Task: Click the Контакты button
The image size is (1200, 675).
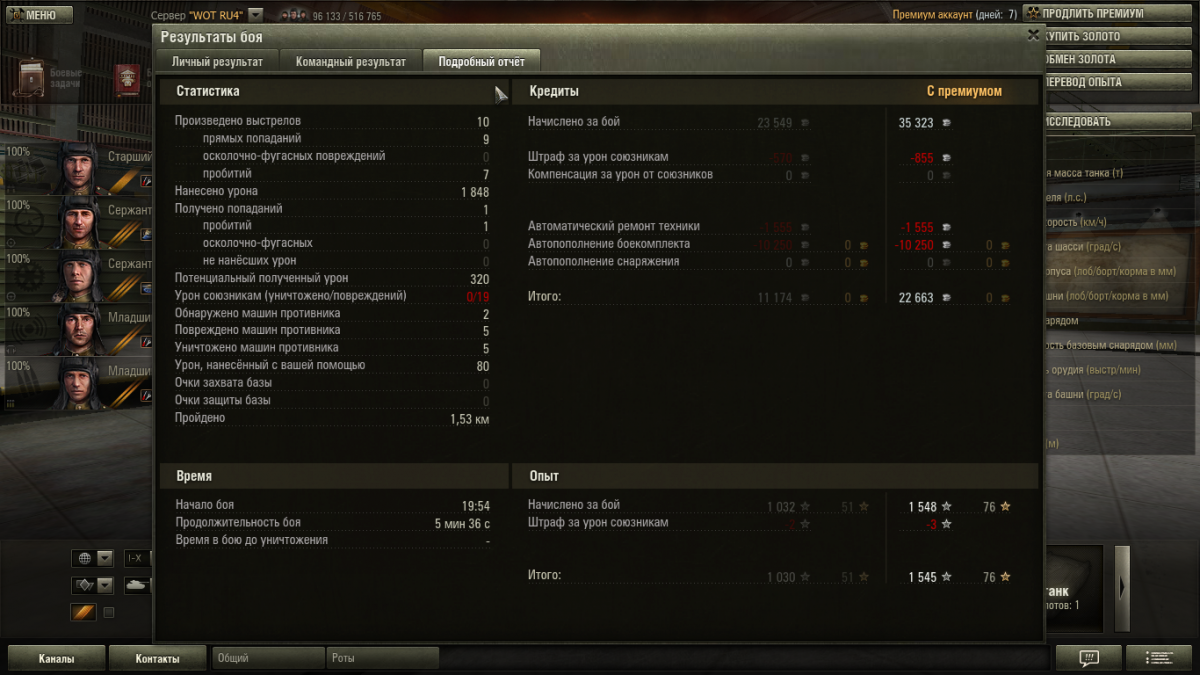Action: 158,659
